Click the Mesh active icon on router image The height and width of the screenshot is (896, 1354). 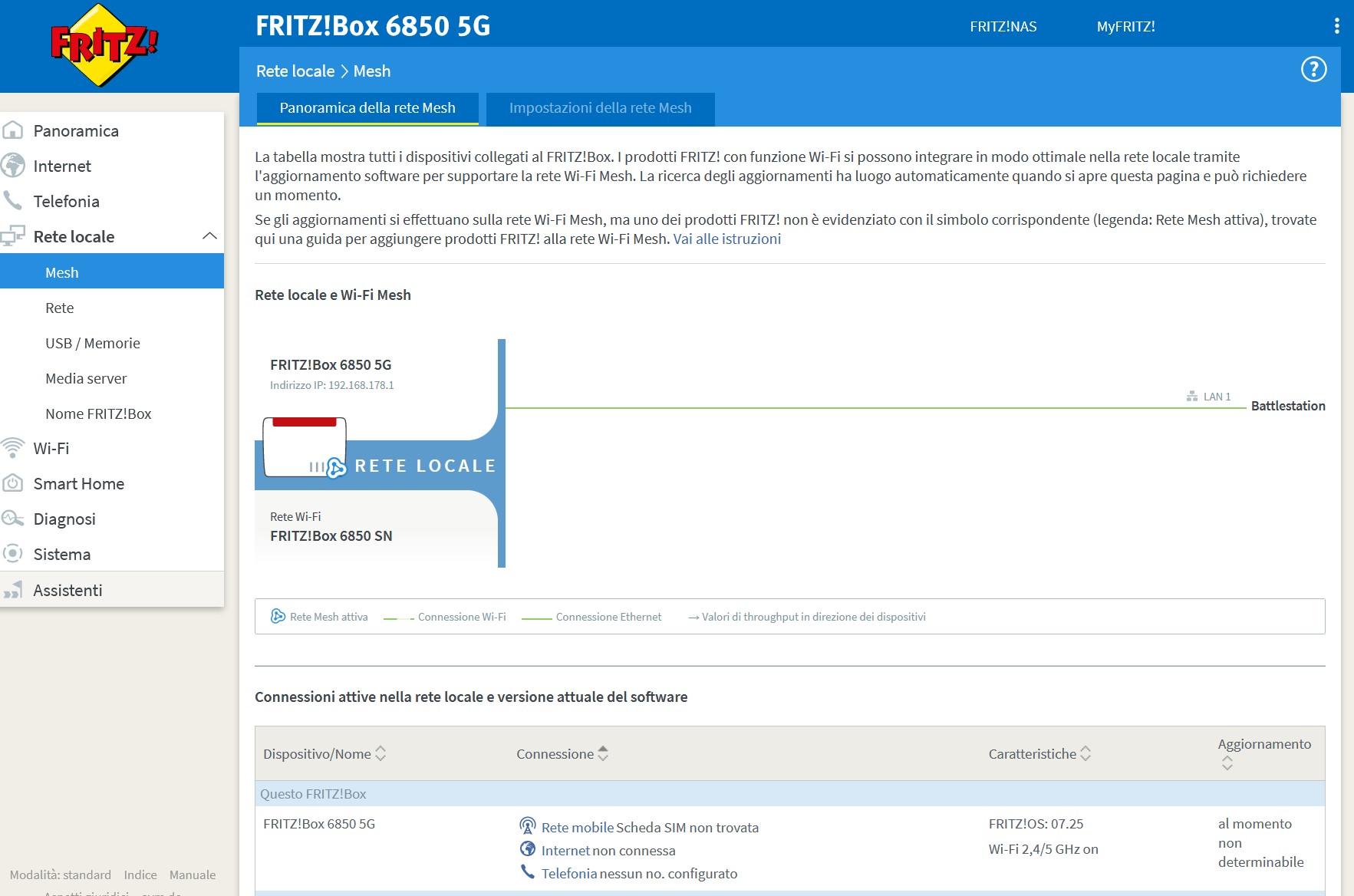[x=337, y=467]
